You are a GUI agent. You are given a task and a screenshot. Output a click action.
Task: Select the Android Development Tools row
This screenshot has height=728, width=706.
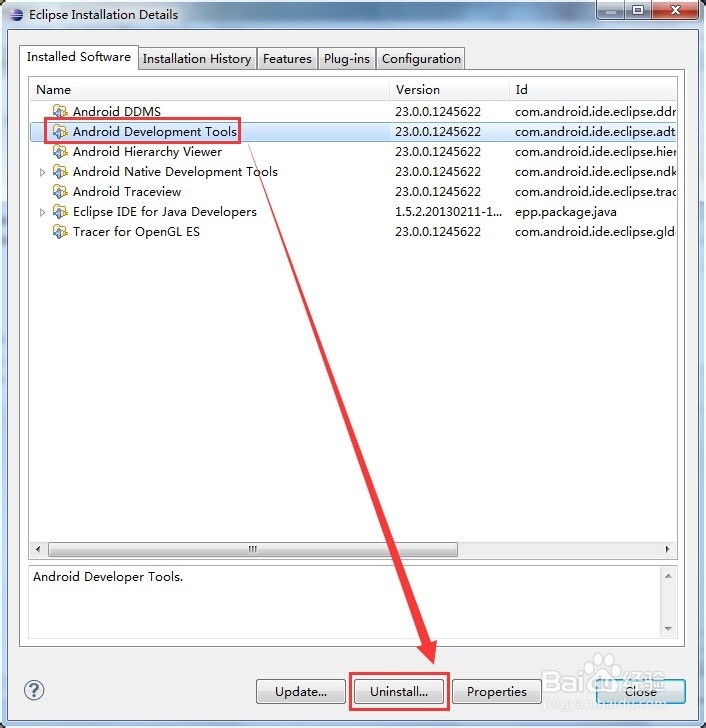[x=353, y=131]
